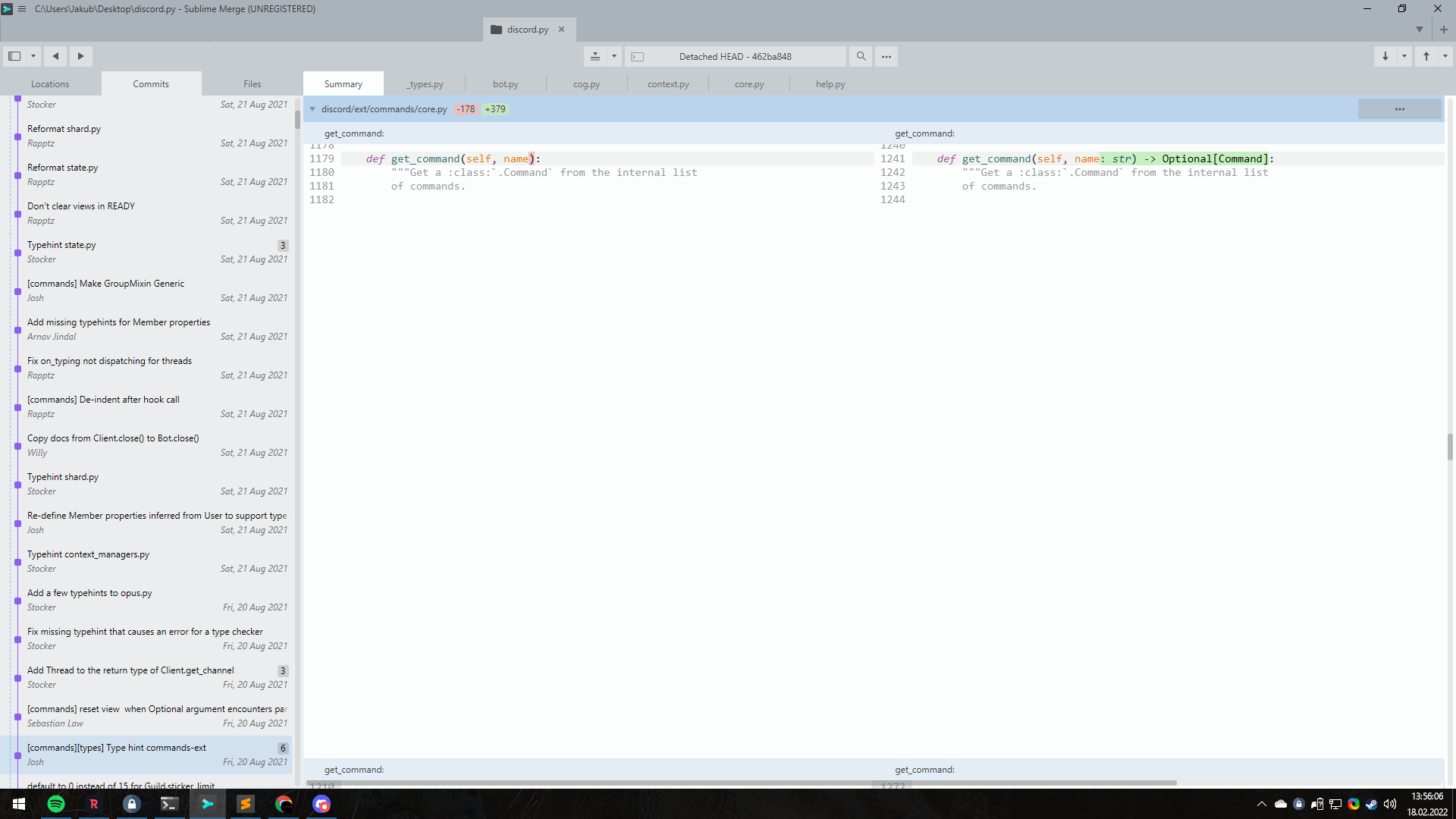
Task: Open the hamburger menu in title bar
Action: coord(22,9)
